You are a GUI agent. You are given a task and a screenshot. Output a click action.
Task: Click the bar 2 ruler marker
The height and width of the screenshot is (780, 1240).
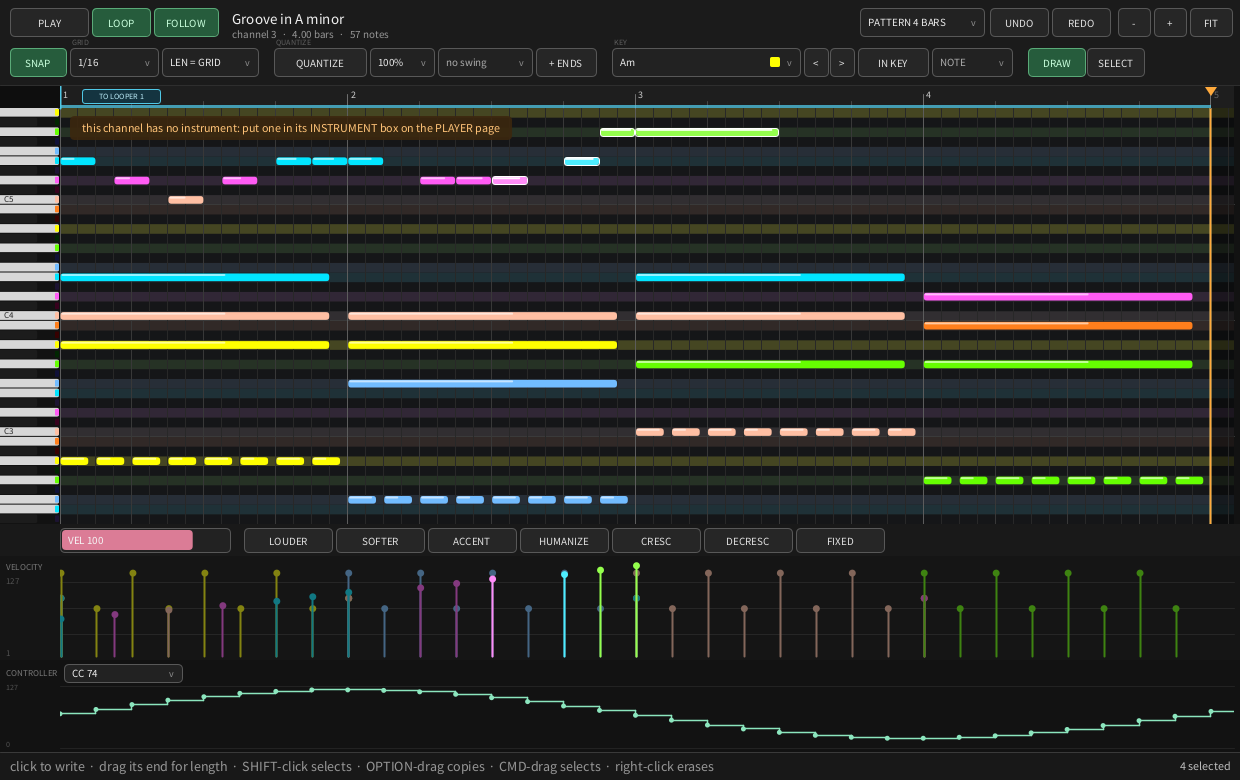(352, 95)
